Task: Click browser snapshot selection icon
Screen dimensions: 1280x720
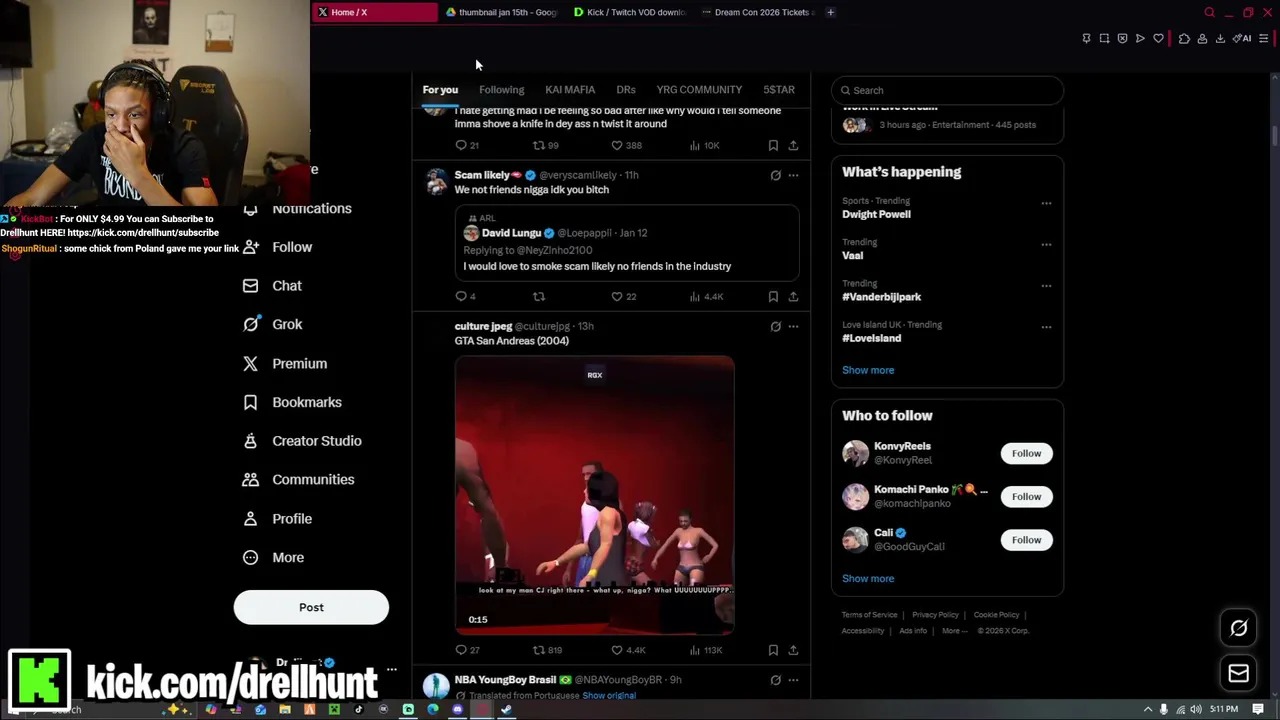Action: [1104, 39]
